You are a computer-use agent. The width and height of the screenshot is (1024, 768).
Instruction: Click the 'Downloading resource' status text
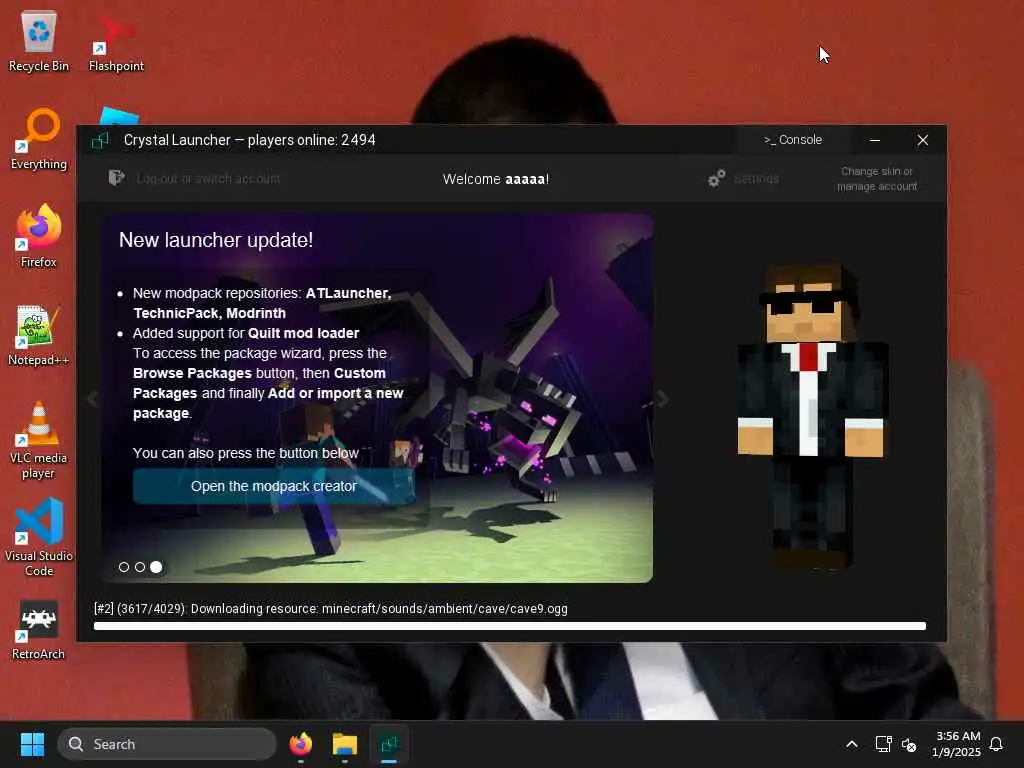coord(330,609)
